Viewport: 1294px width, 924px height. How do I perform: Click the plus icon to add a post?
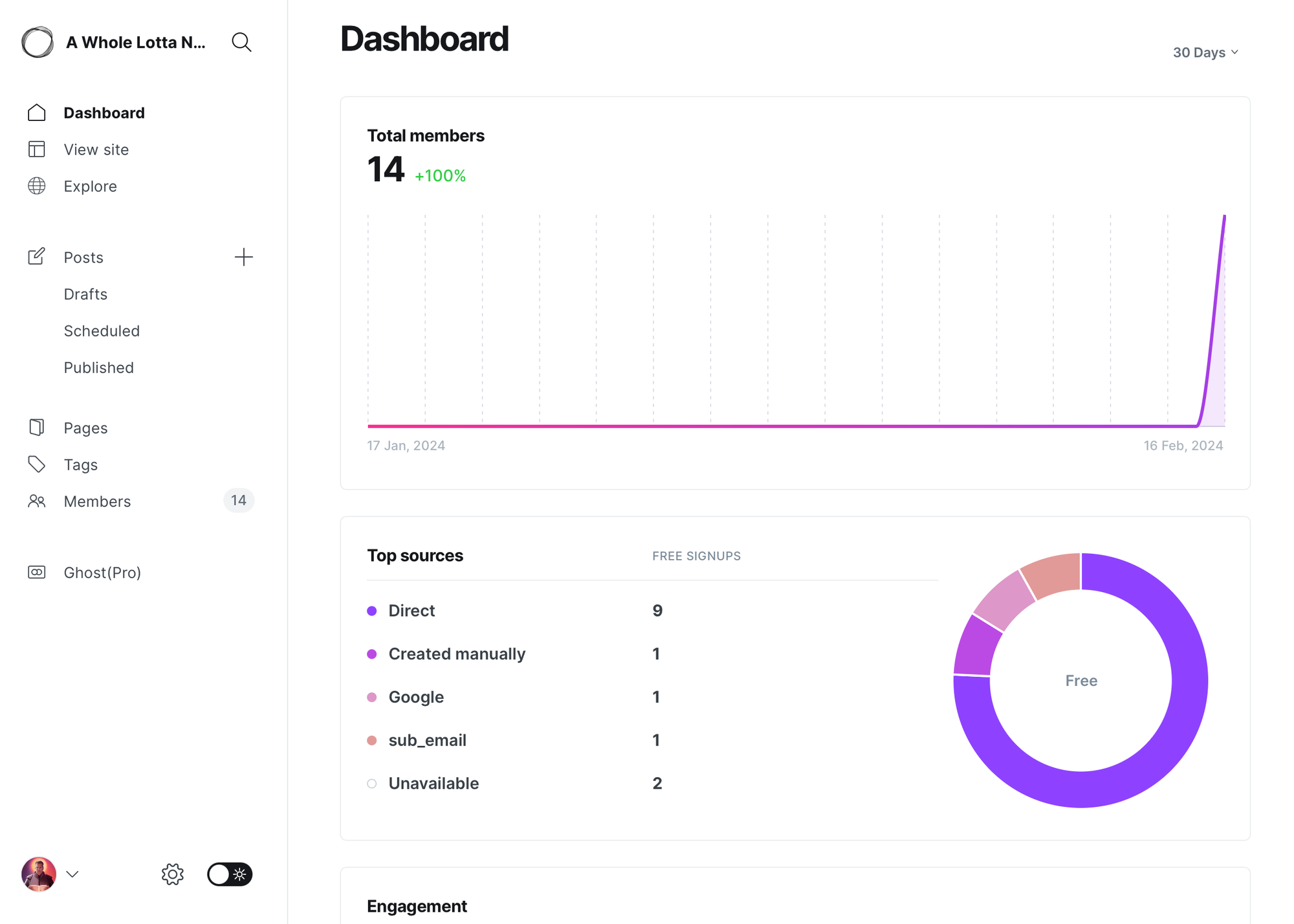pos(243,257)
